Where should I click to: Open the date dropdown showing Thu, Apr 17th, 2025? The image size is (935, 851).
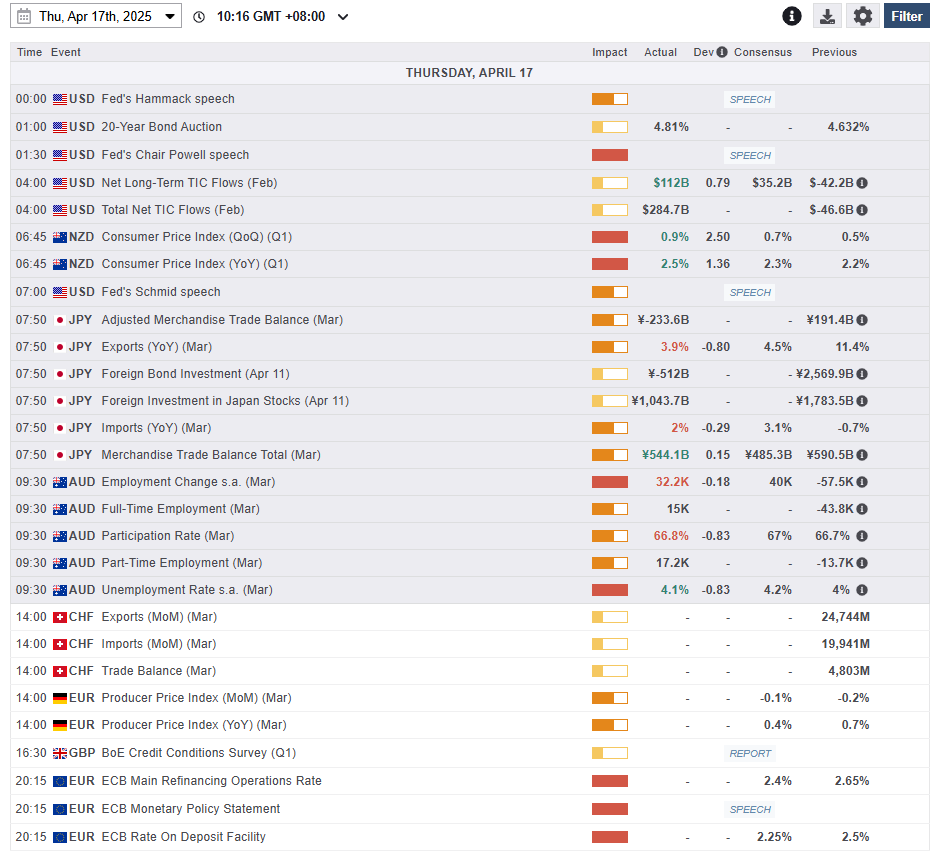point(97,16)
